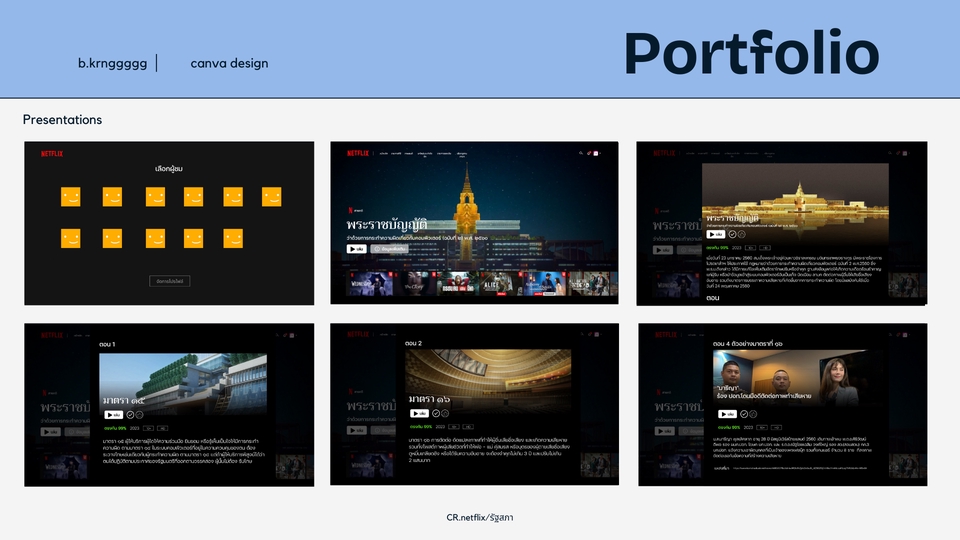Click the play button in the ตอน 2 slide

click(419, 413)
